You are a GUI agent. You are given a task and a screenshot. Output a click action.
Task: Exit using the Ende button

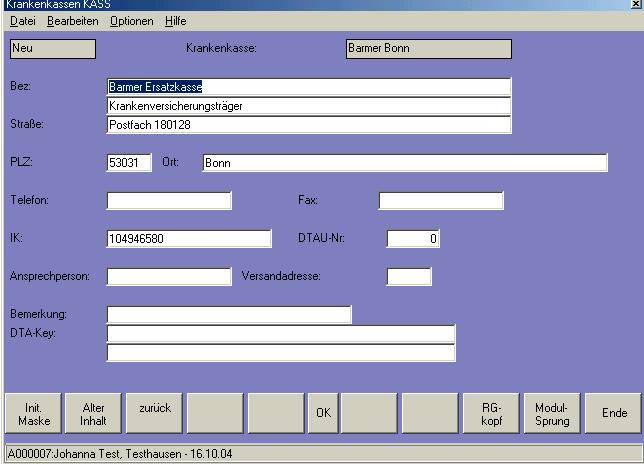tap(613, 413)
